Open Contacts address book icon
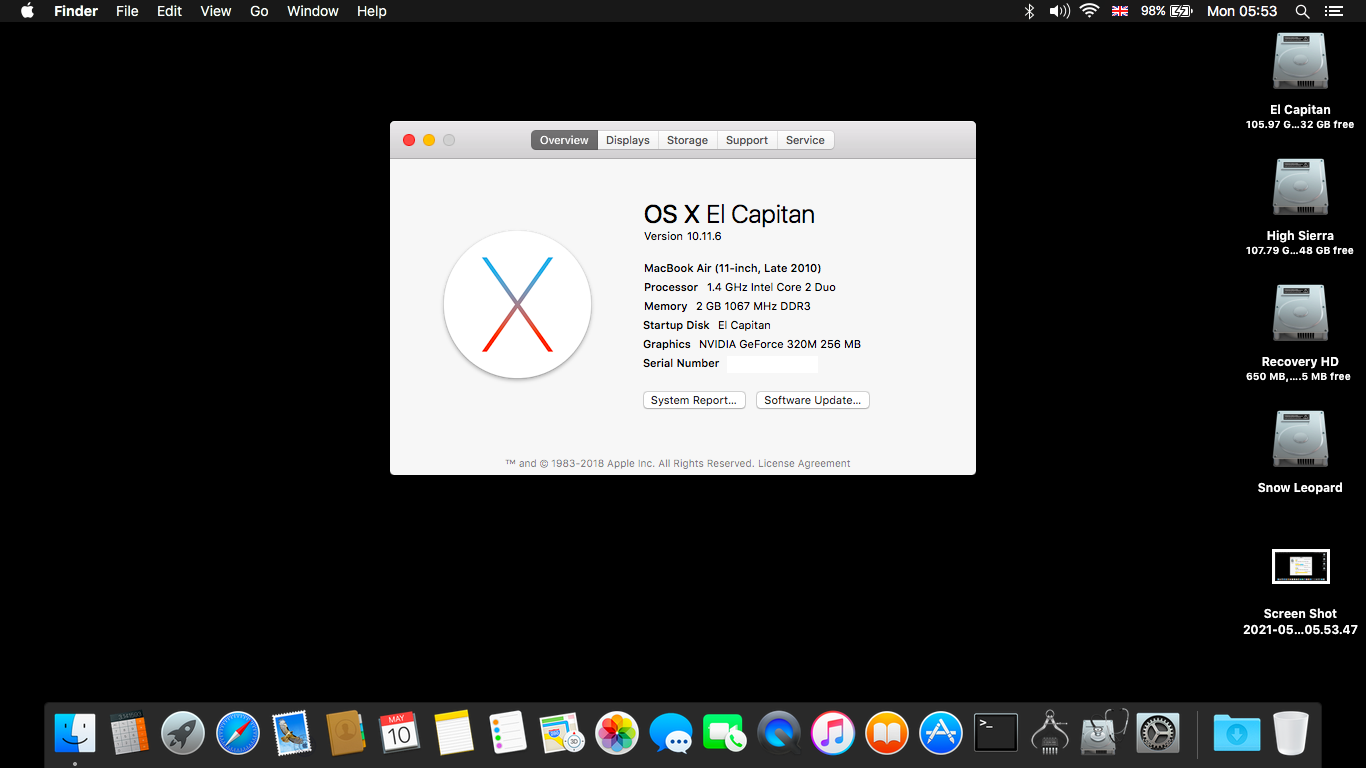The width and height of the screenshot is (1366, 768). tap(345, 733)
